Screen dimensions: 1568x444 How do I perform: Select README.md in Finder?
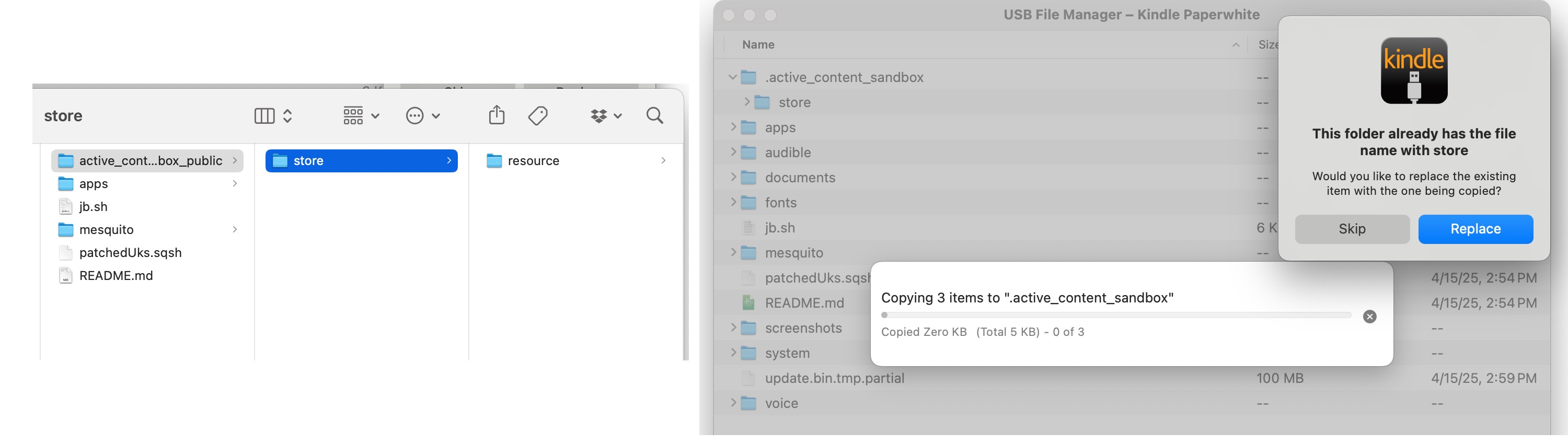click(147, 276)
